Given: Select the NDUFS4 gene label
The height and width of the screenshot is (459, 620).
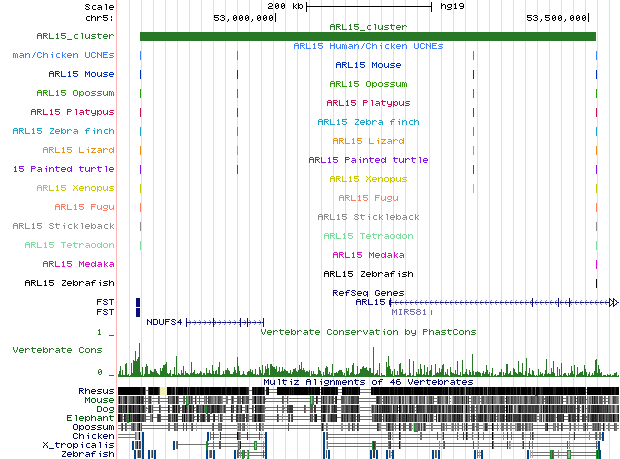Looking at the screenshot, I should tap(164, 322).
